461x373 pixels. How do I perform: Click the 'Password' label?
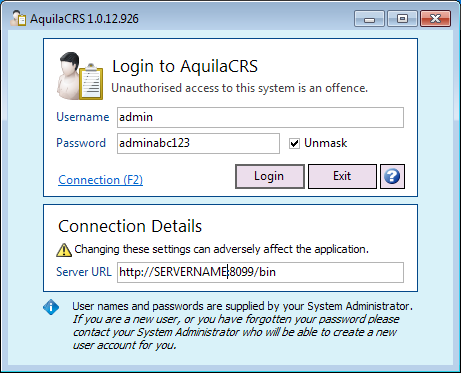81,143
